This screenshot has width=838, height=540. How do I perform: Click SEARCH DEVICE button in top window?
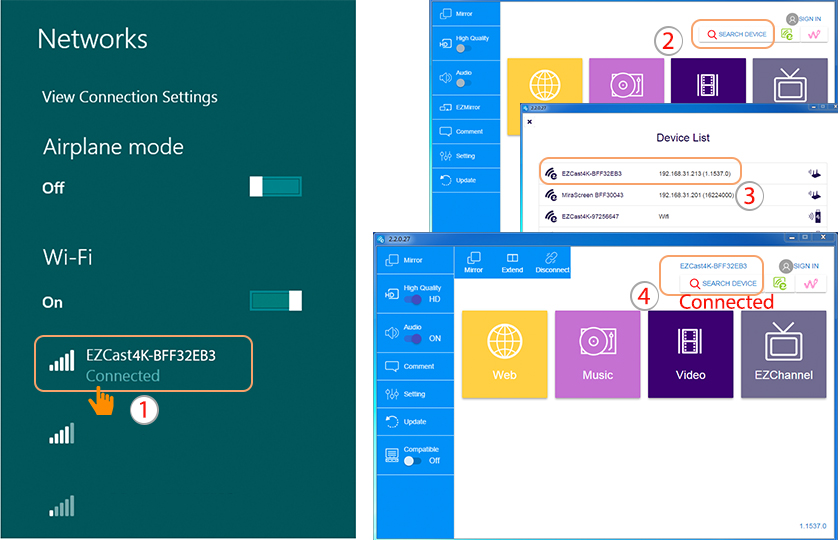pyautogui.click(x=736, y=34)
